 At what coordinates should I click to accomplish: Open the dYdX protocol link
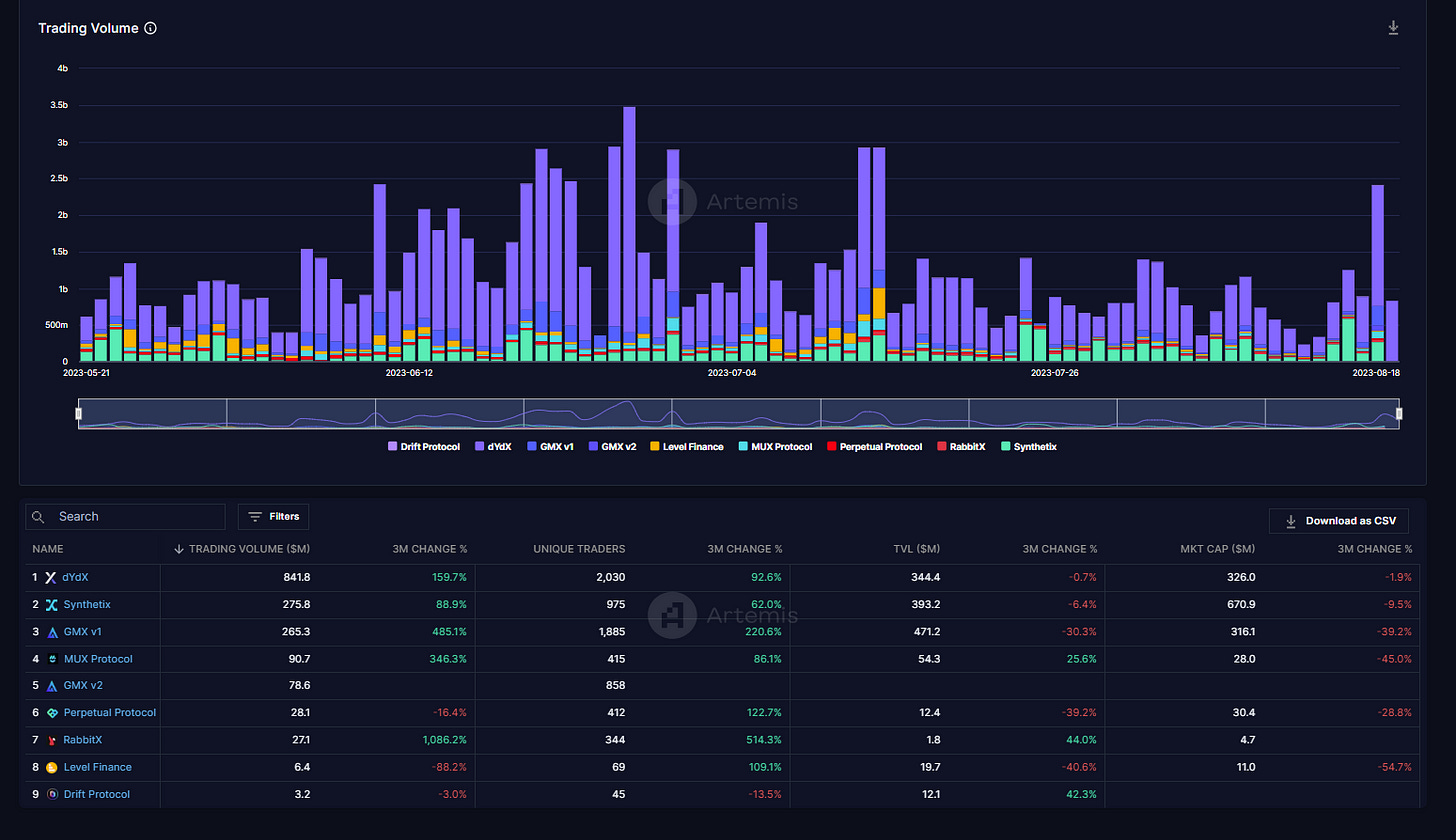pyautogui.click(x=76, y=578)
